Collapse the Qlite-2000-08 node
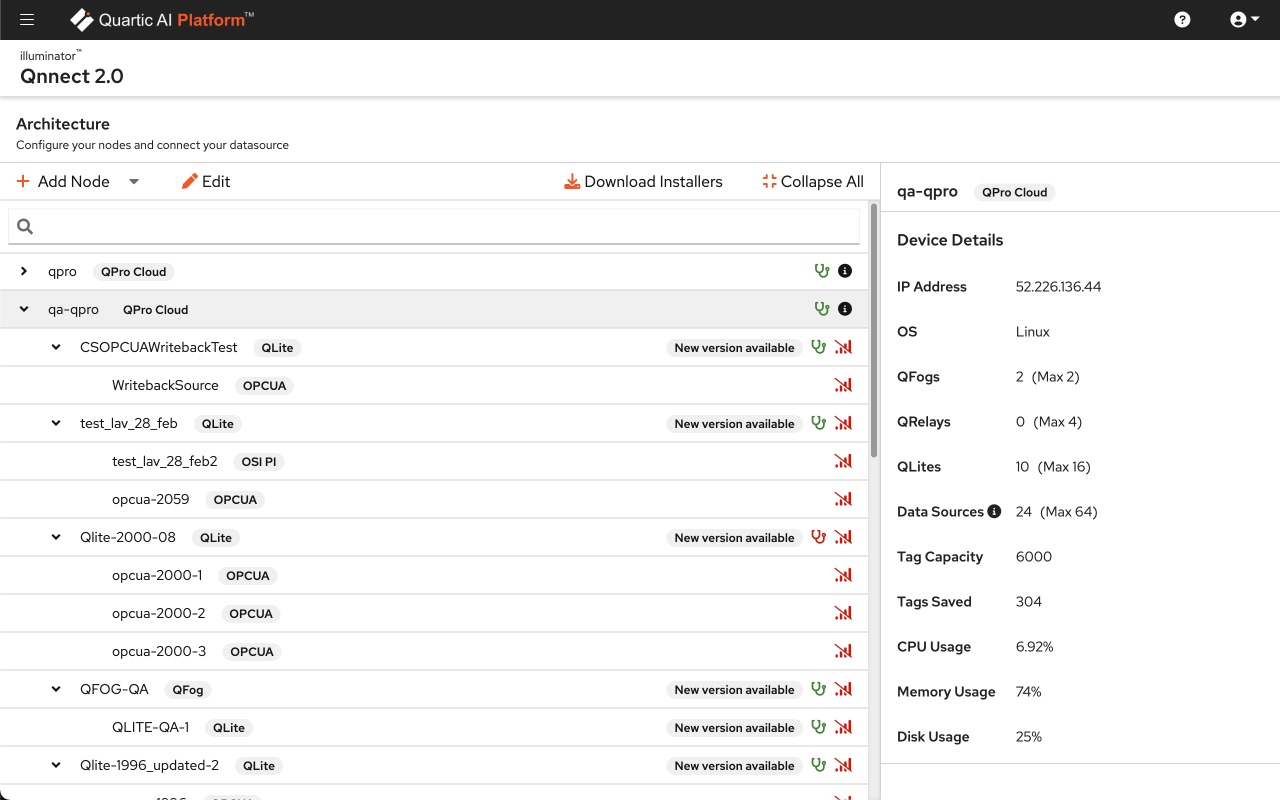Viewport: 1280px width, 800px height. 56,537
